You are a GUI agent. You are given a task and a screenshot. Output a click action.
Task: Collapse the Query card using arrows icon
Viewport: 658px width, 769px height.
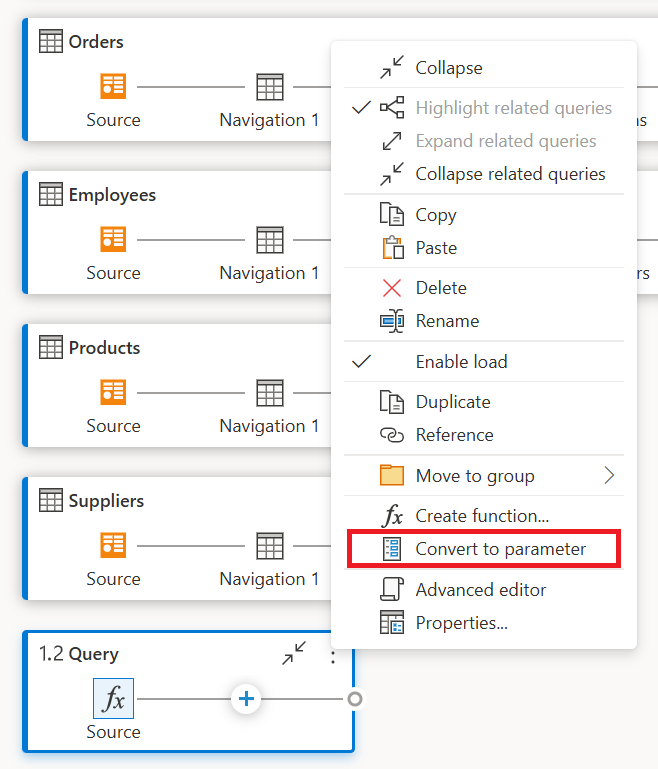pyautogui.click(x=294, y=655)
